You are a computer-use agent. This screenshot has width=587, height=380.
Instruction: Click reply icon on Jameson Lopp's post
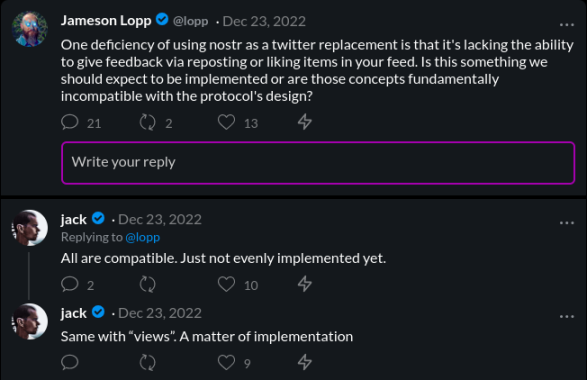70,122
